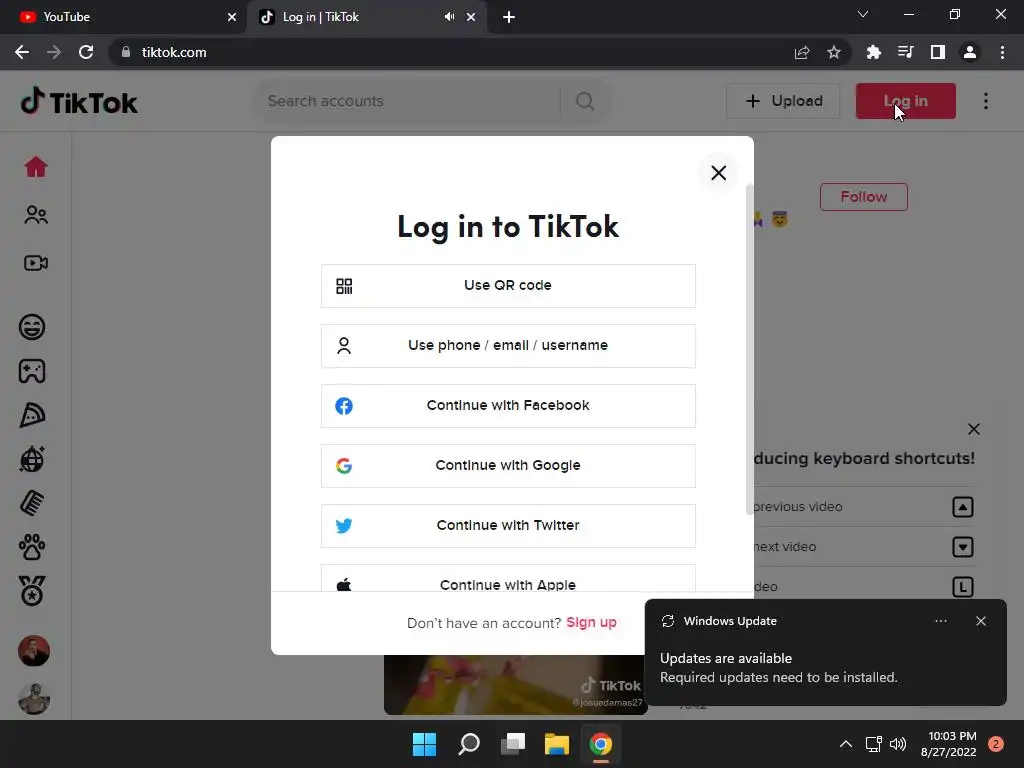
Task: Click the login dialog scrollbar
Action: (x=750, y=349)
